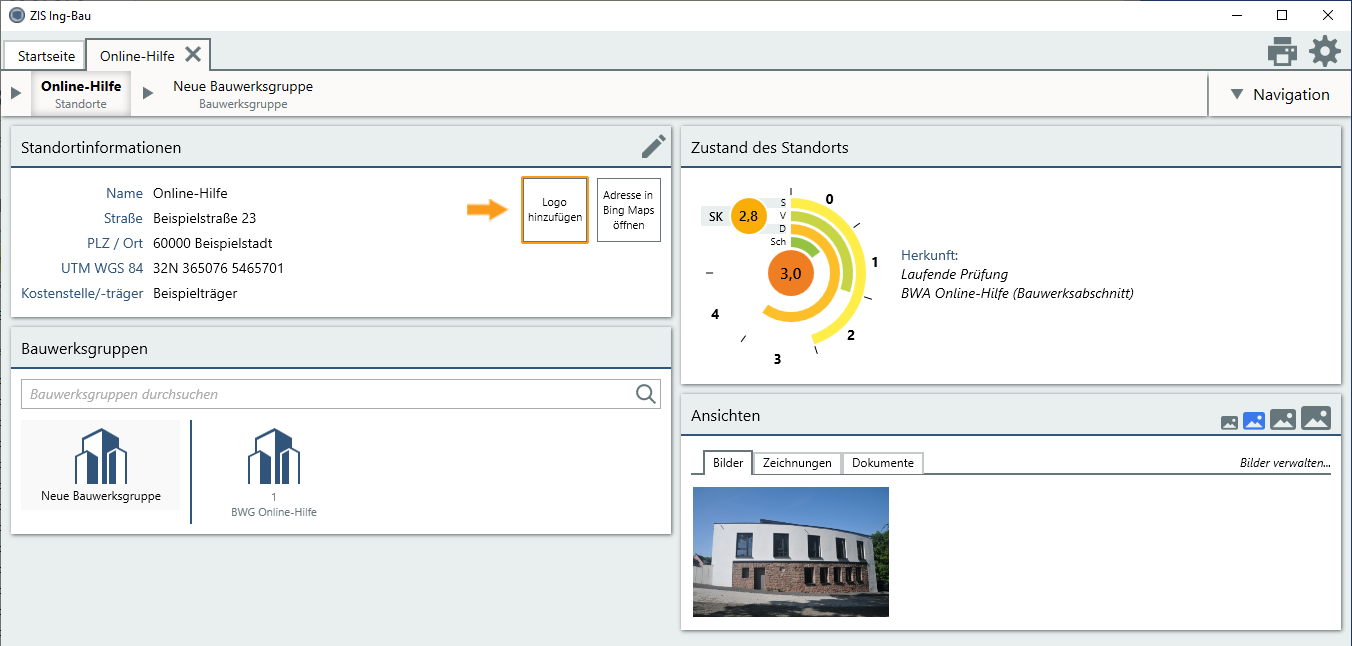Expand the breadcrumb arrow before Neue Bauwerksgruppe

pos(148,93)
